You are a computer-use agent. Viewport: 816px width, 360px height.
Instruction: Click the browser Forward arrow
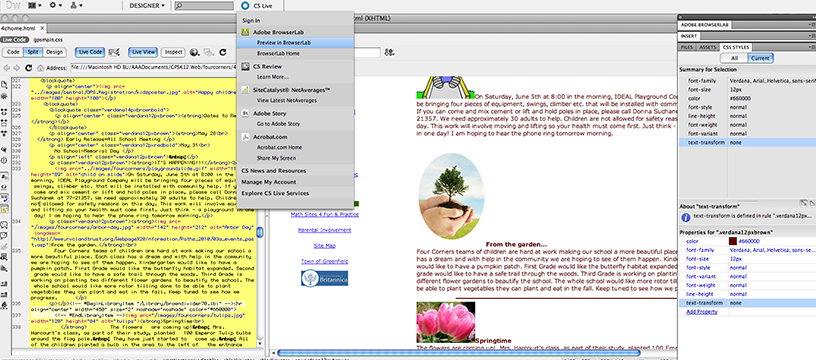17,68
